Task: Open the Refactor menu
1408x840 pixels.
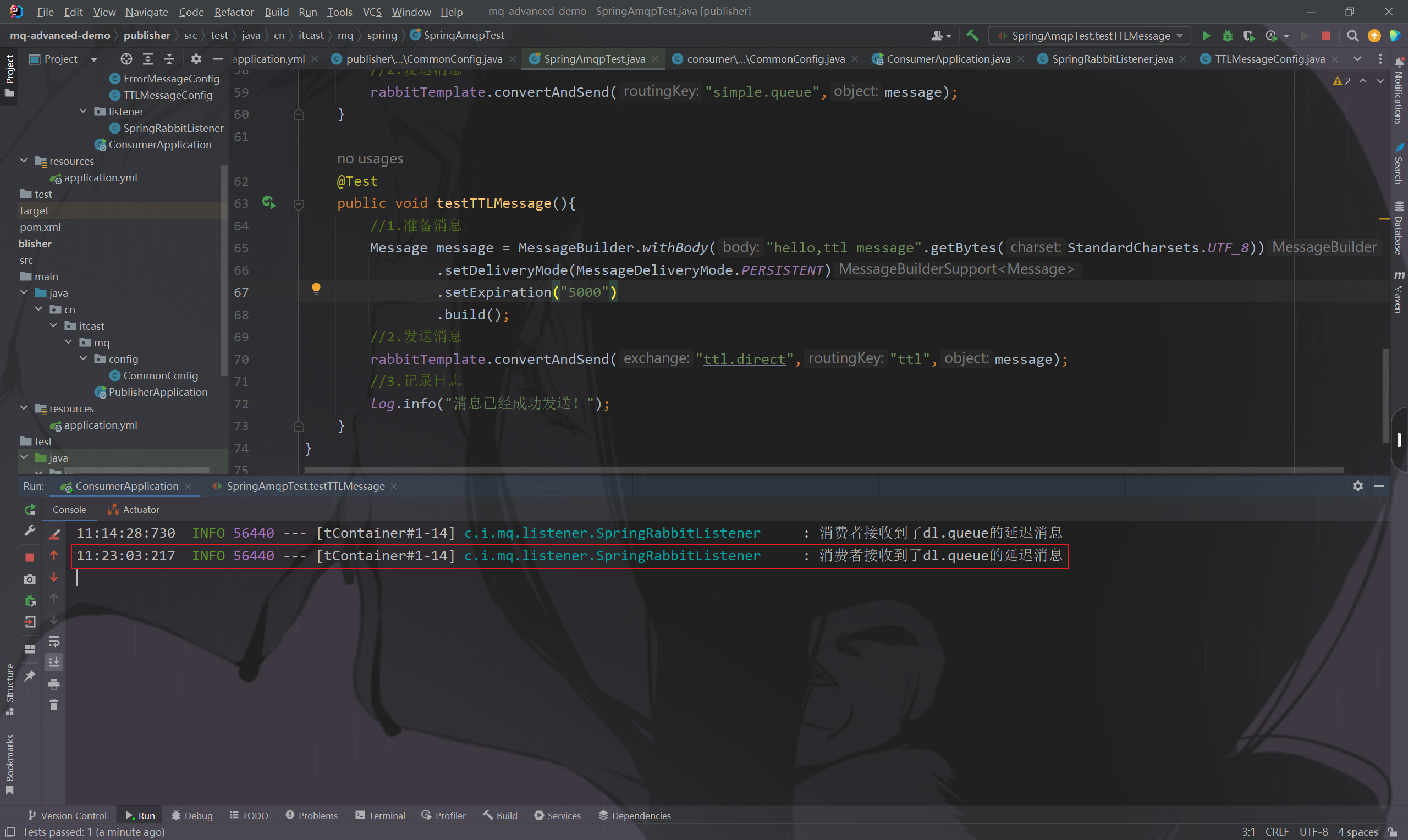Action: (234, 12)
